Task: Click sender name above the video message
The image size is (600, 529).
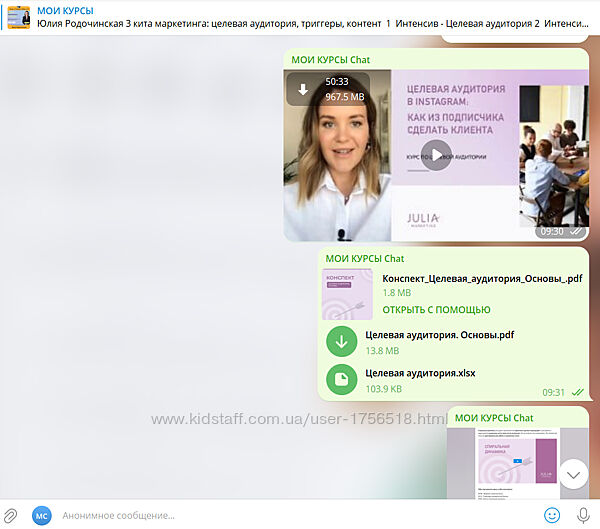Action: pyautogui.click(x=330, y=60)
